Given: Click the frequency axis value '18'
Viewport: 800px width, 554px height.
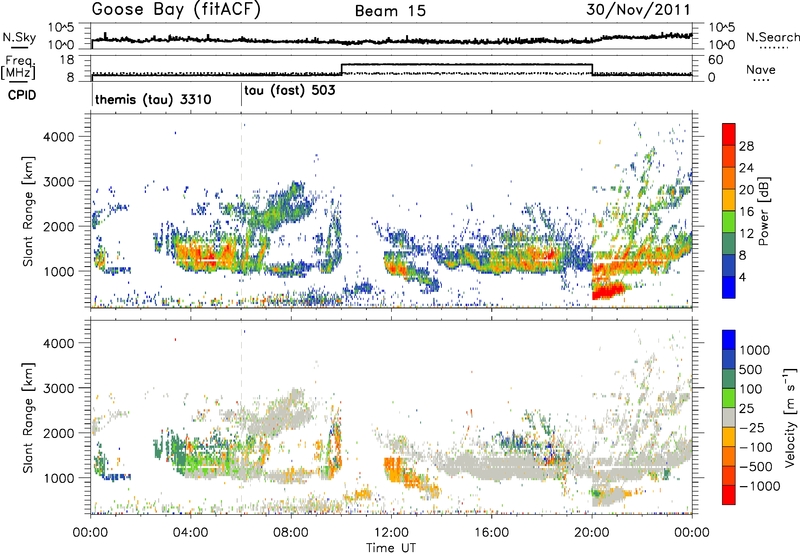Looking at the screenshot, I should [67, 60].
